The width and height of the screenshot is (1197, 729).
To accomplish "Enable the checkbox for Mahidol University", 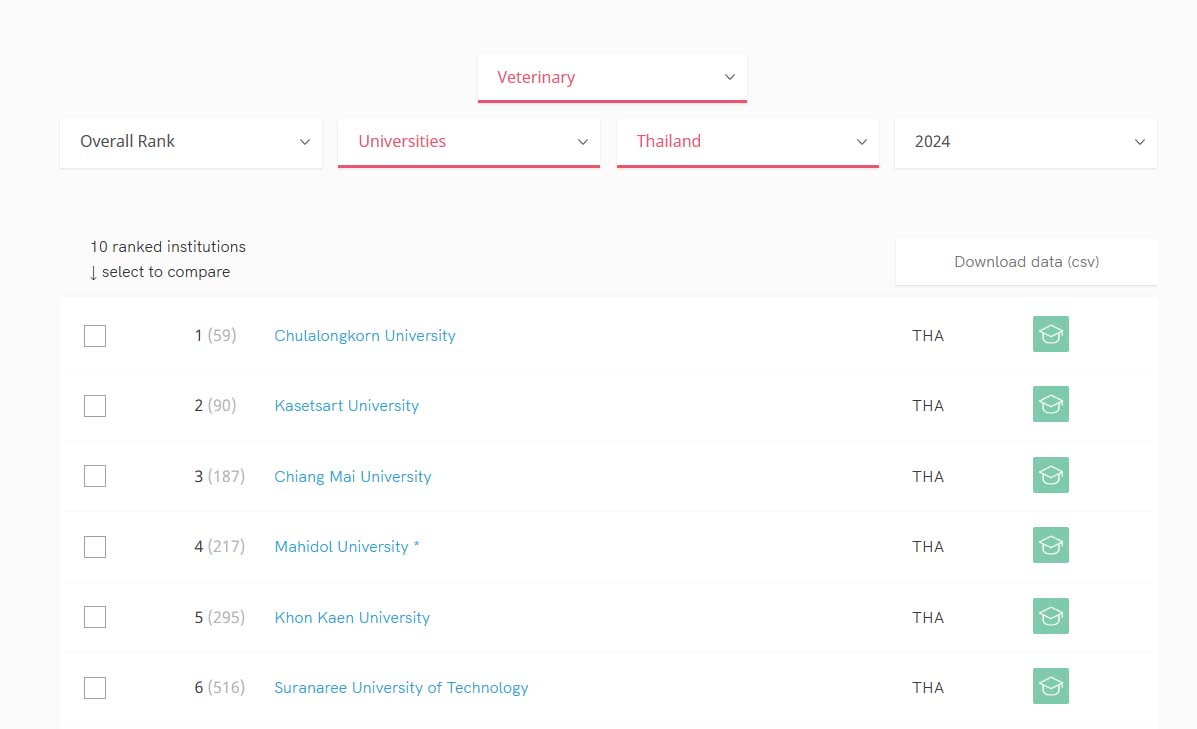I will (x=95, y=547).
